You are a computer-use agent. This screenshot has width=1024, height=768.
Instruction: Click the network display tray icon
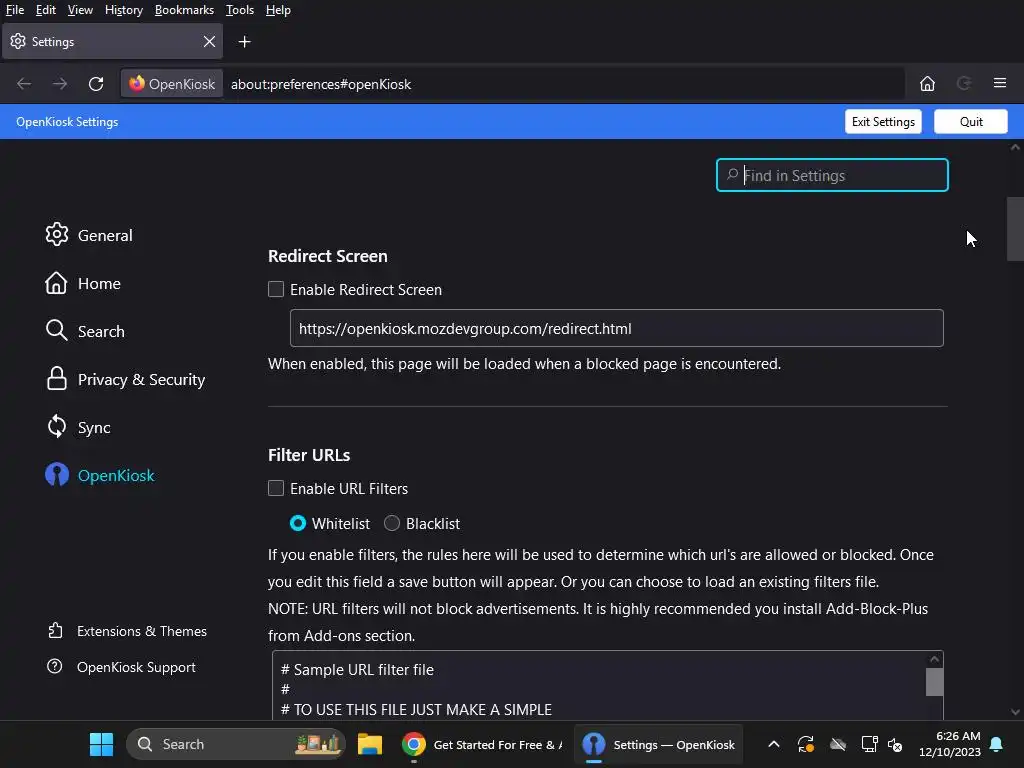[869, 744]
